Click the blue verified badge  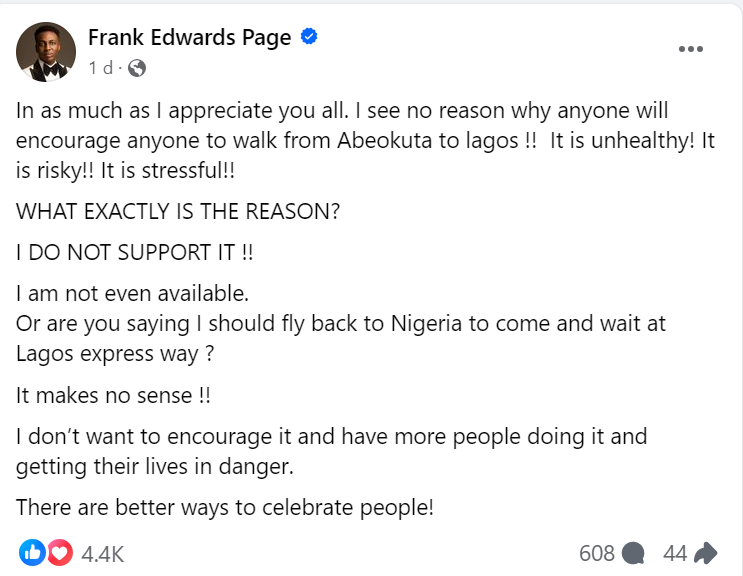[309, 38]
